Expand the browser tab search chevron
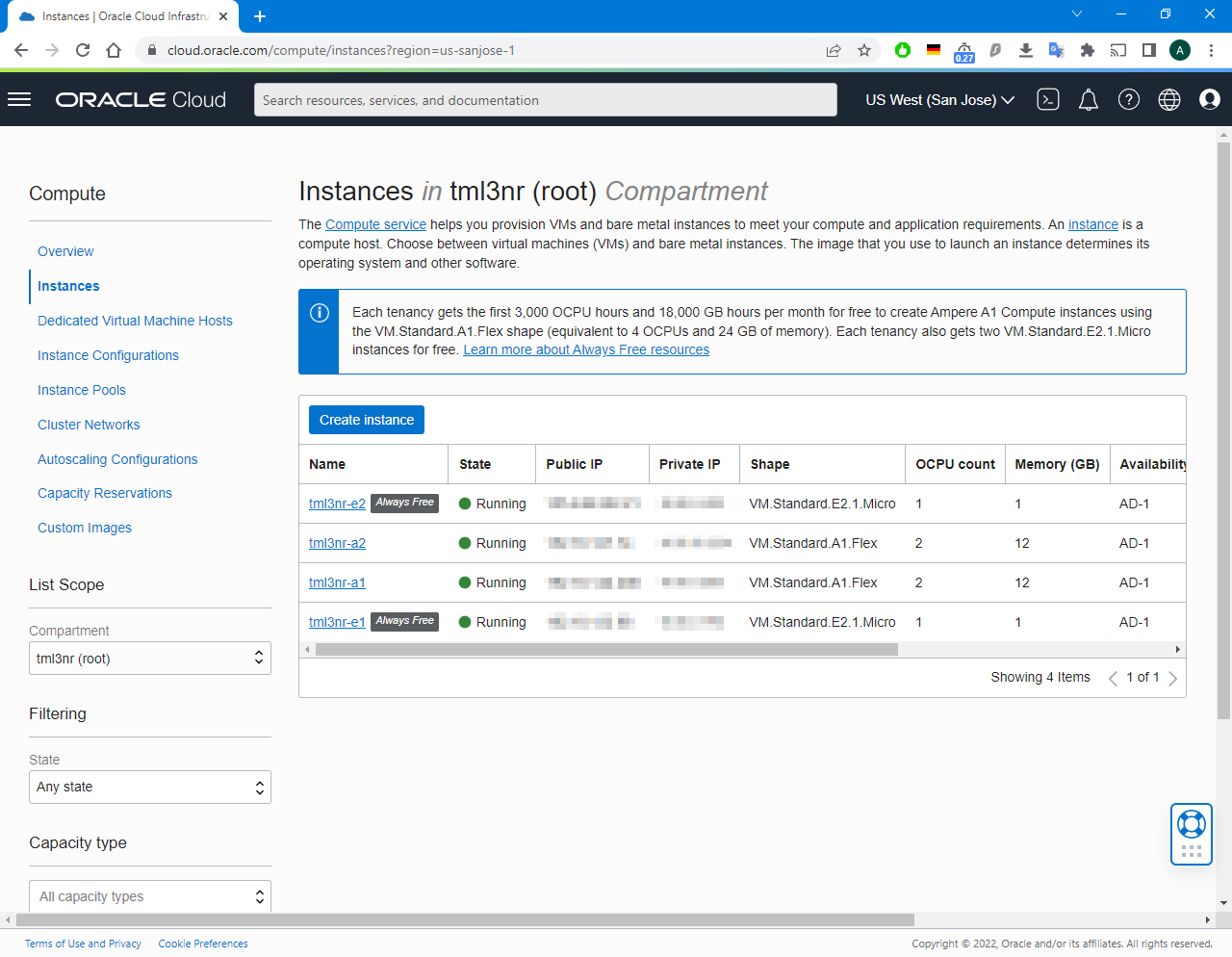Viewport: 1232px width, 957px height. pos(1077,13)
